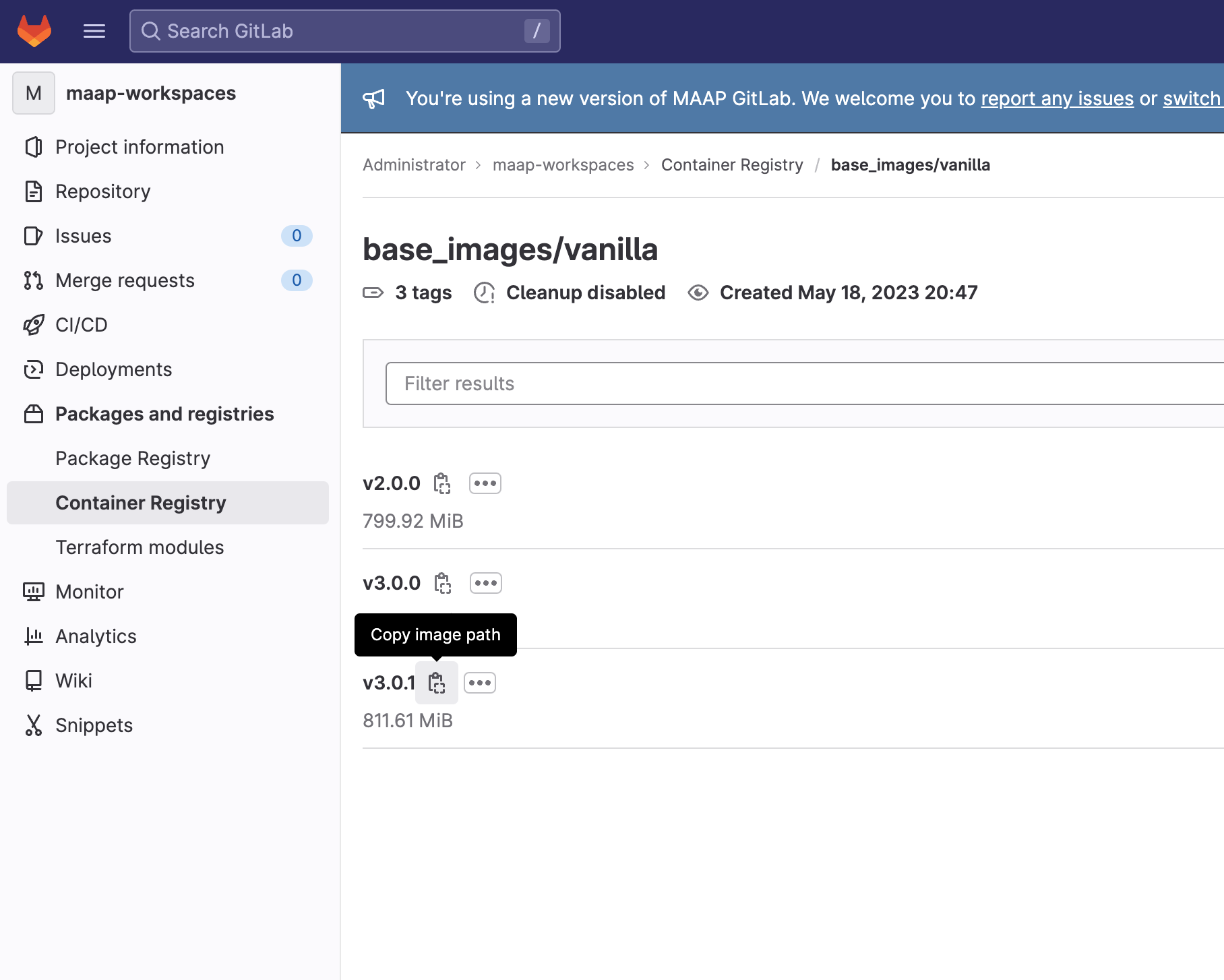This screenshot has width=1224, height=980.
Task: Click the 3 tags label
Action: (x=423, y=293)
